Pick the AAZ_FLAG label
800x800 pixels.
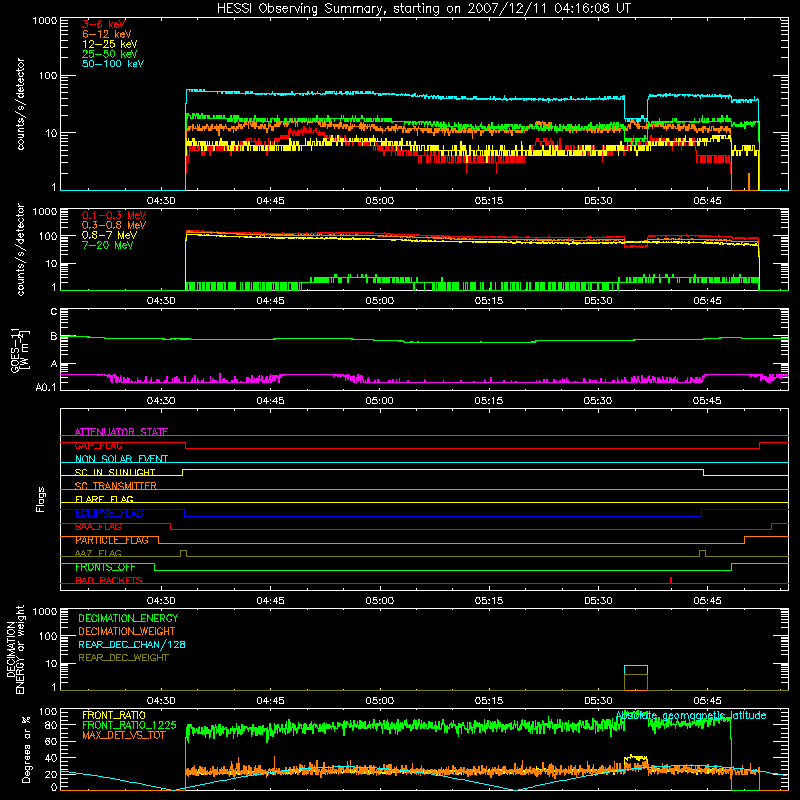[x=98, y=553]
